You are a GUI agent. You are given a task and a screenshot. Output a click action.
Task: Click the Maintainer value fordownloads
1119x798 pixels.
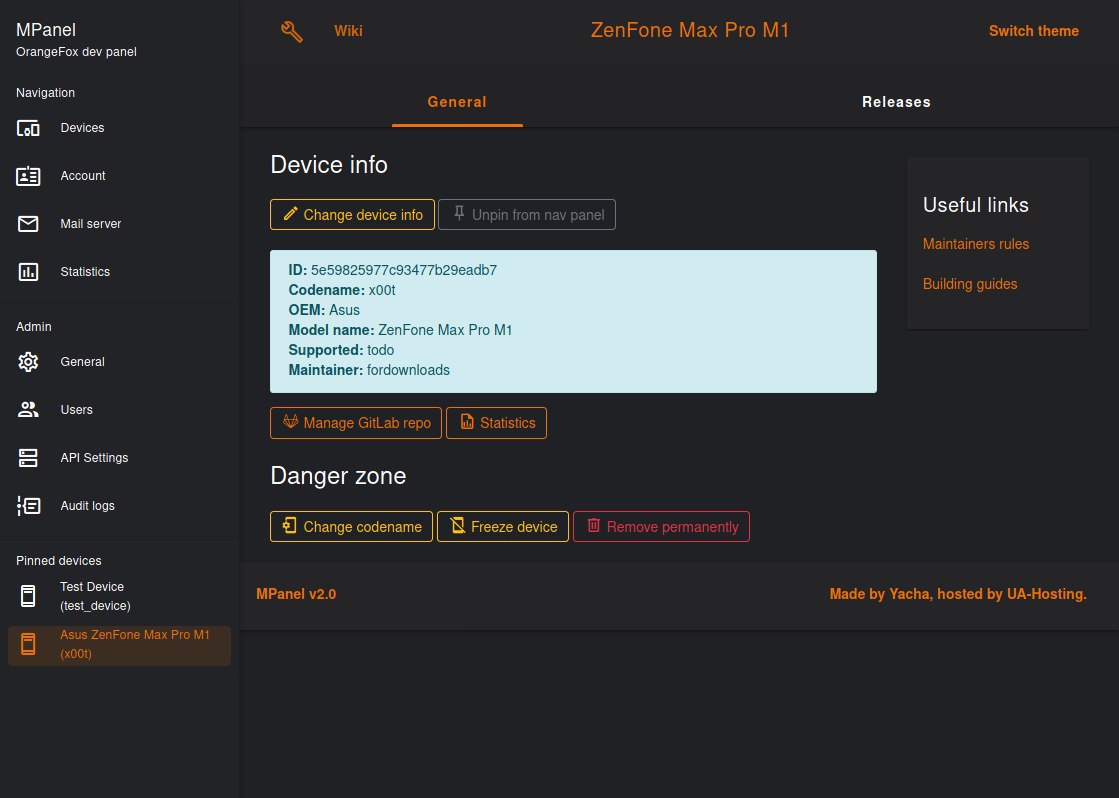coord(408,370)
